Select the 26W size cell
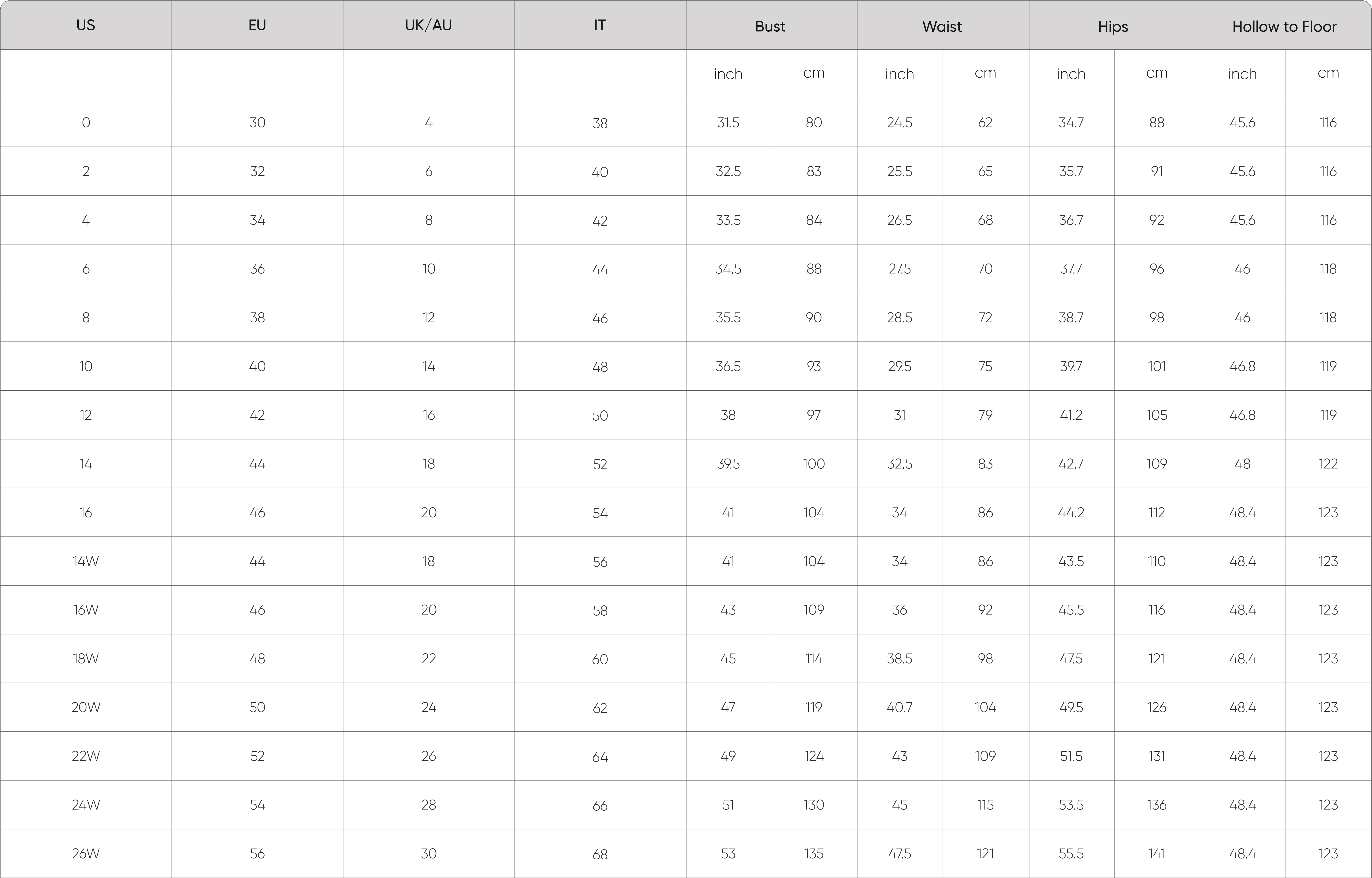The width and height of the screenshot is (1372, 878). (86, 853)
